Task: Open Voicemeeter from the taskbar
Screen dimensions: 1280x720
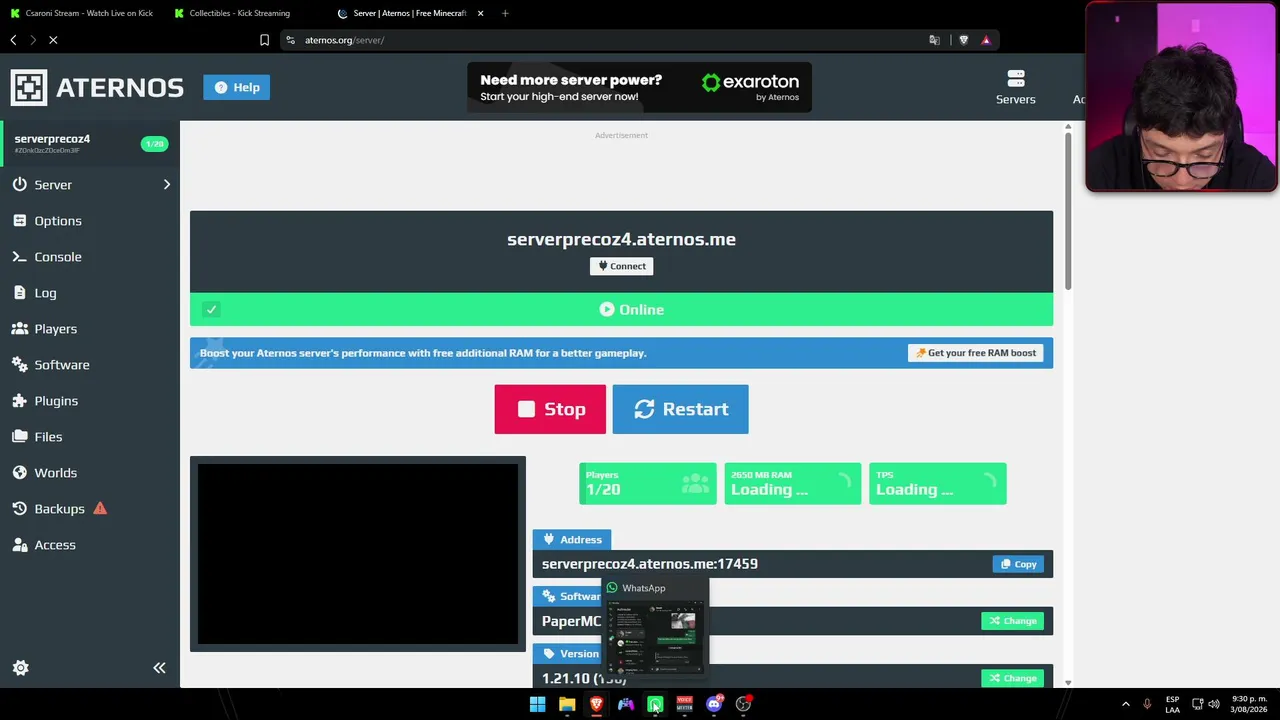Action: coord(684,704)
